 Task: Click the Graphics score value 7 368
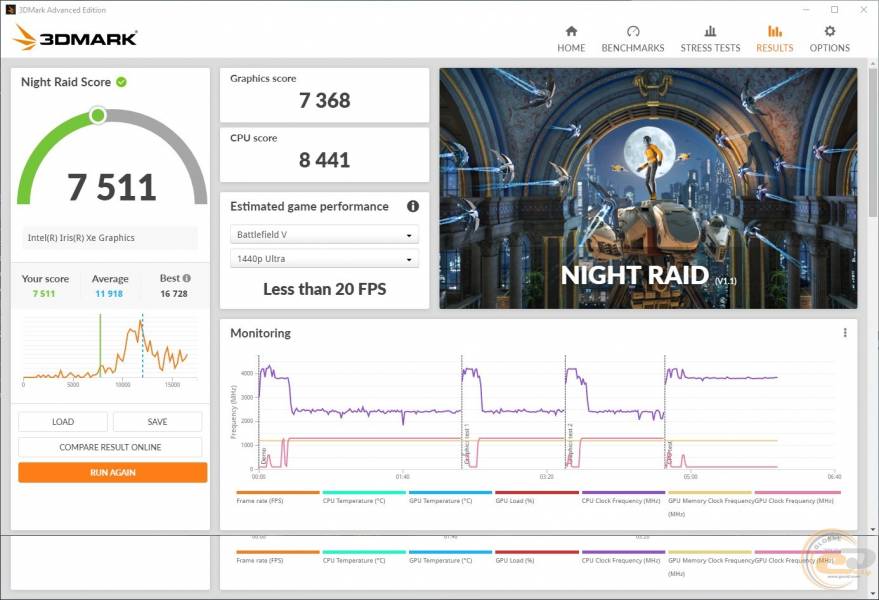click(x=325, y=100)
